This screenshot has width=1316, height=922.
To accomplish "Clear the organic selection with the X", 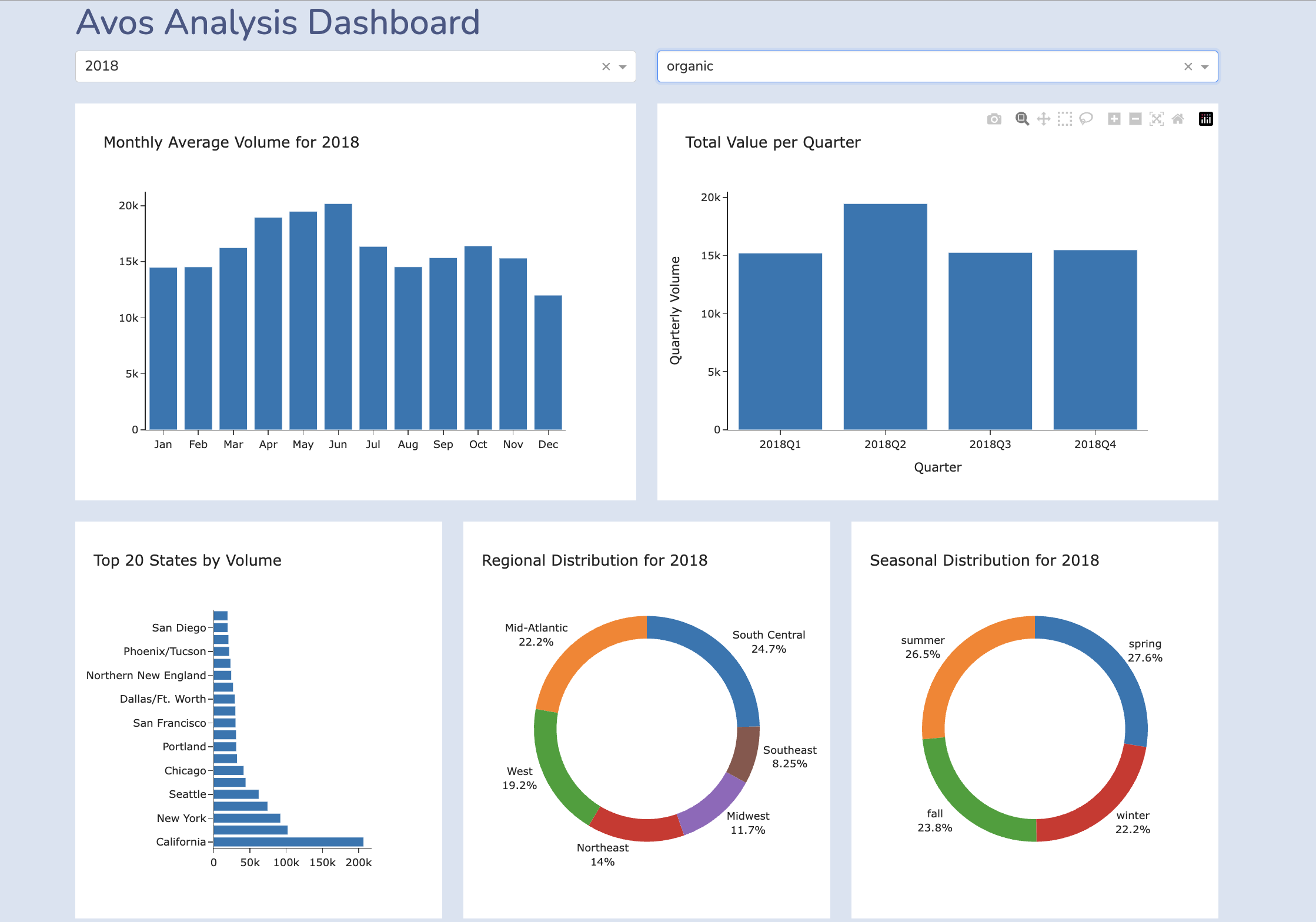I will click(1188, 66).
